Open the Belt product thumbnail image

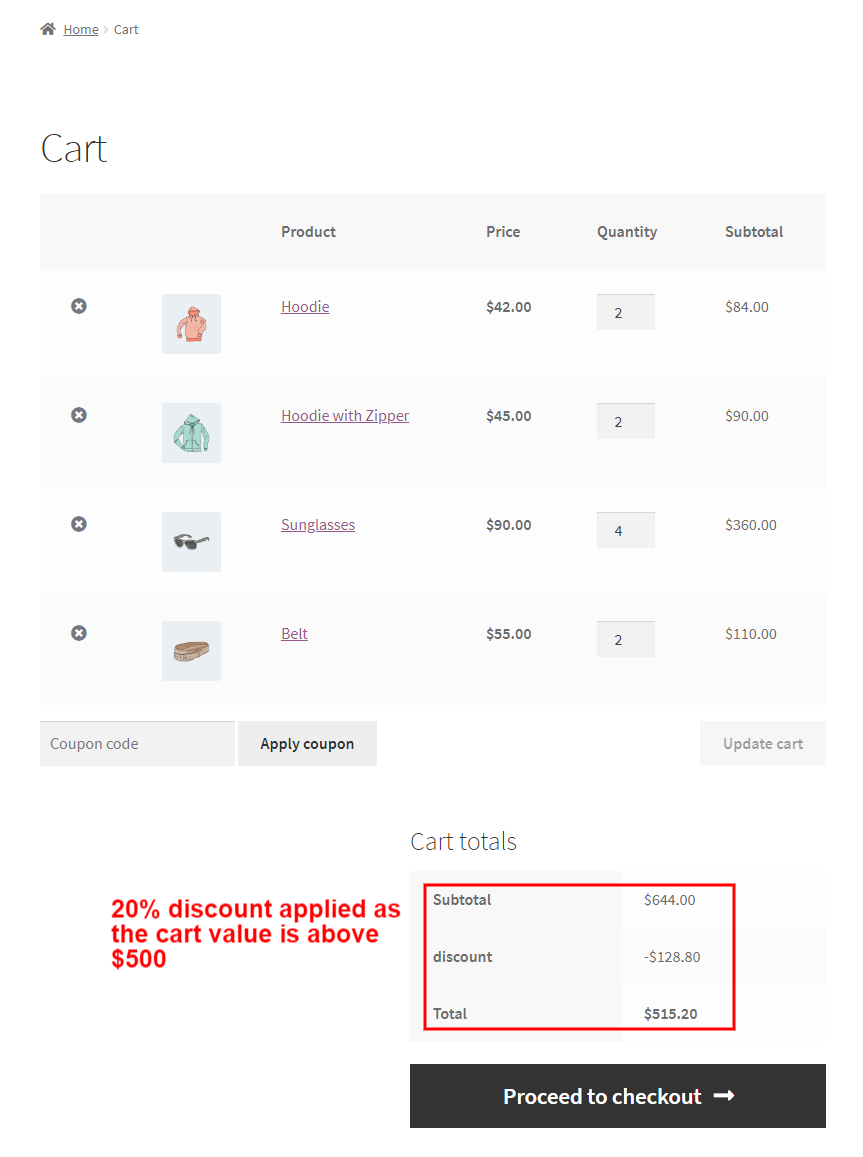pos(191,651)
